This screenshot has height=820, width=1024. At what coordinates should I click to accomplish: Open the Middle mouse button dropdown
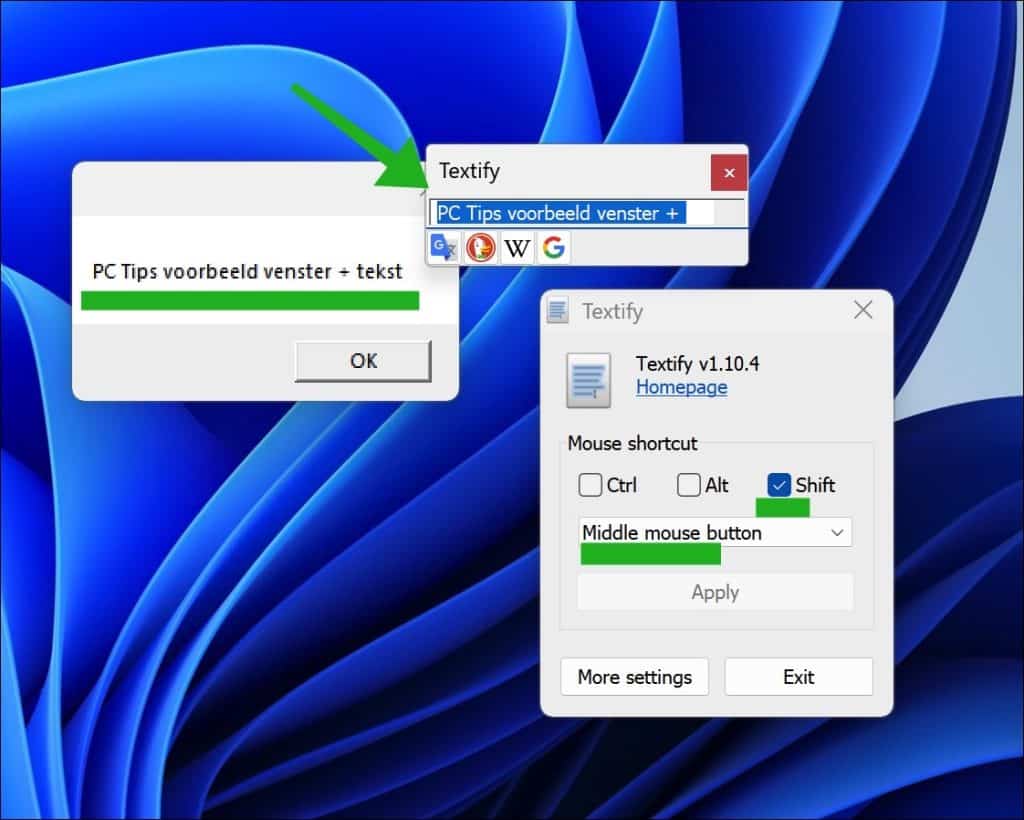714,533
